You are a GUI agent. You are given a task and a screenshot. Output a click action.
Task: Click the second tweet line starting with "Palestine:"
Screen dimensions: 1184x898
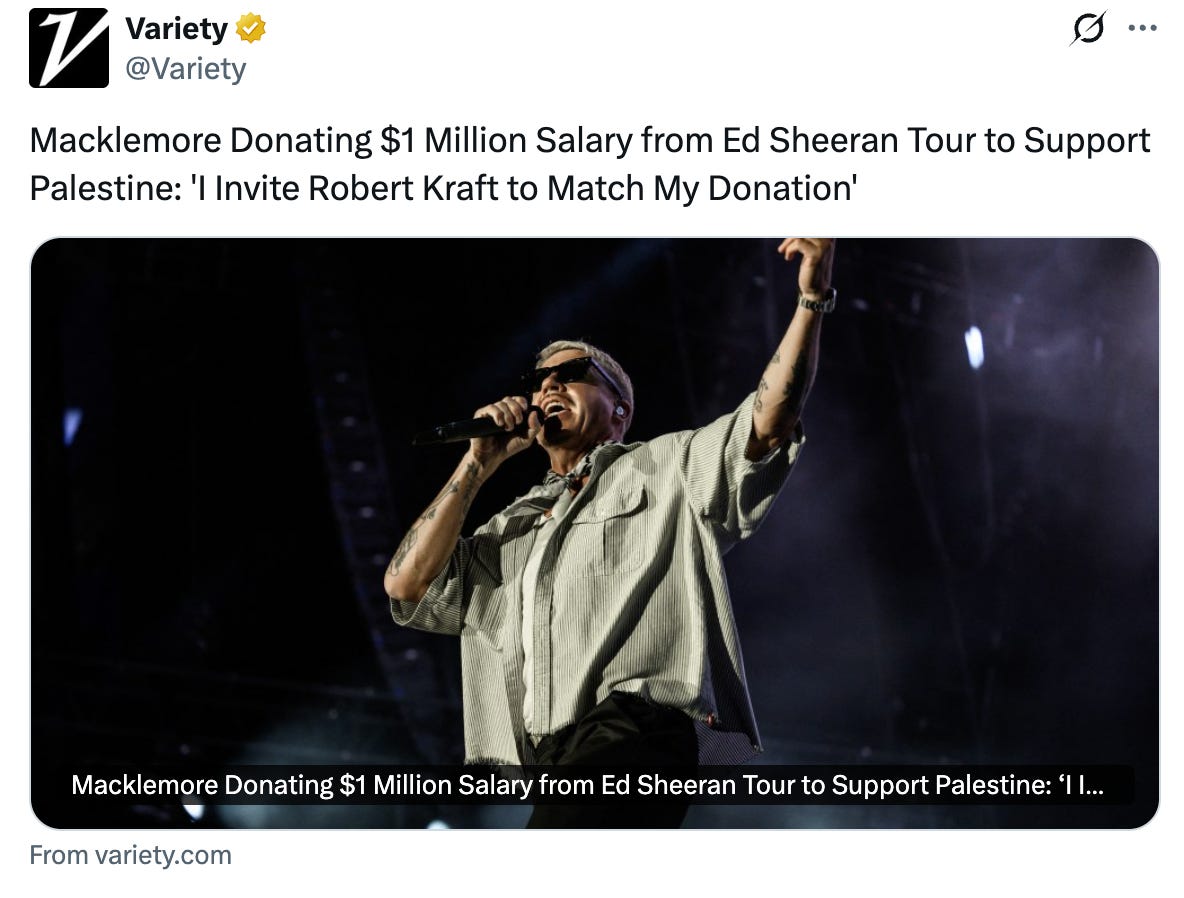tap(443, 189)
